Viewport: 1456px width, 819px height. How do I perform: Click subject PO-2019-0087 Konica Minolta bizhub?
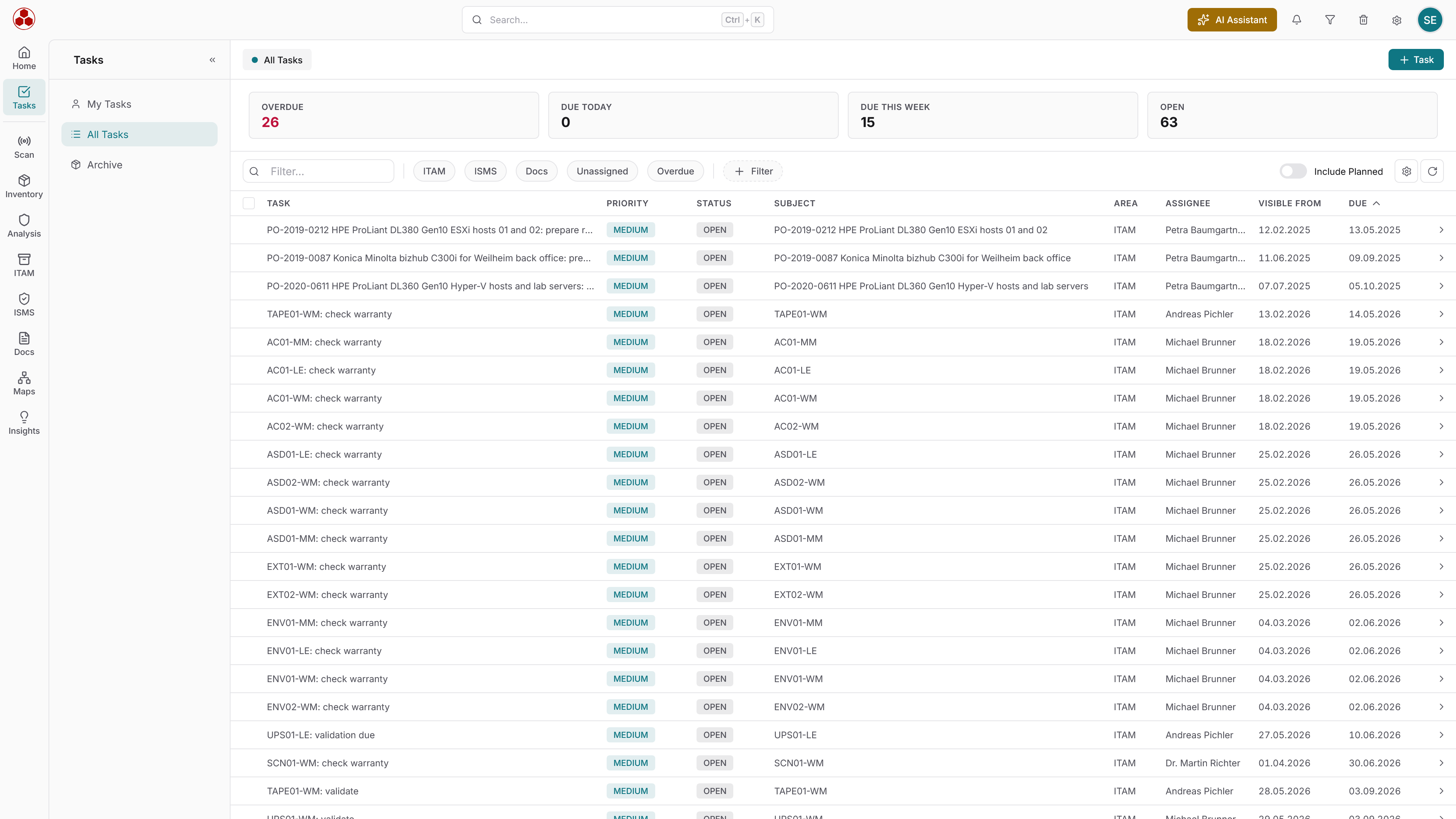[x=922, y=258]
